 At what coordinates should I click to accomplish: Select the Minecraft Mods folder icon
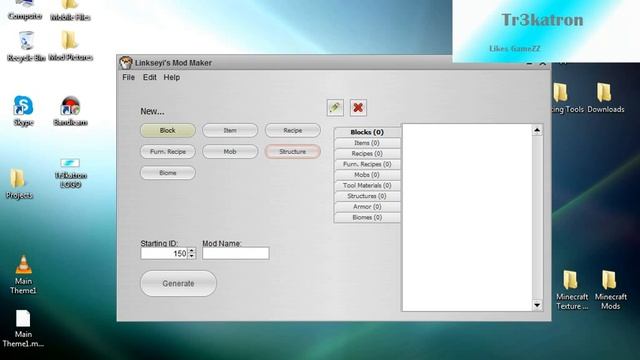[611, 290]
